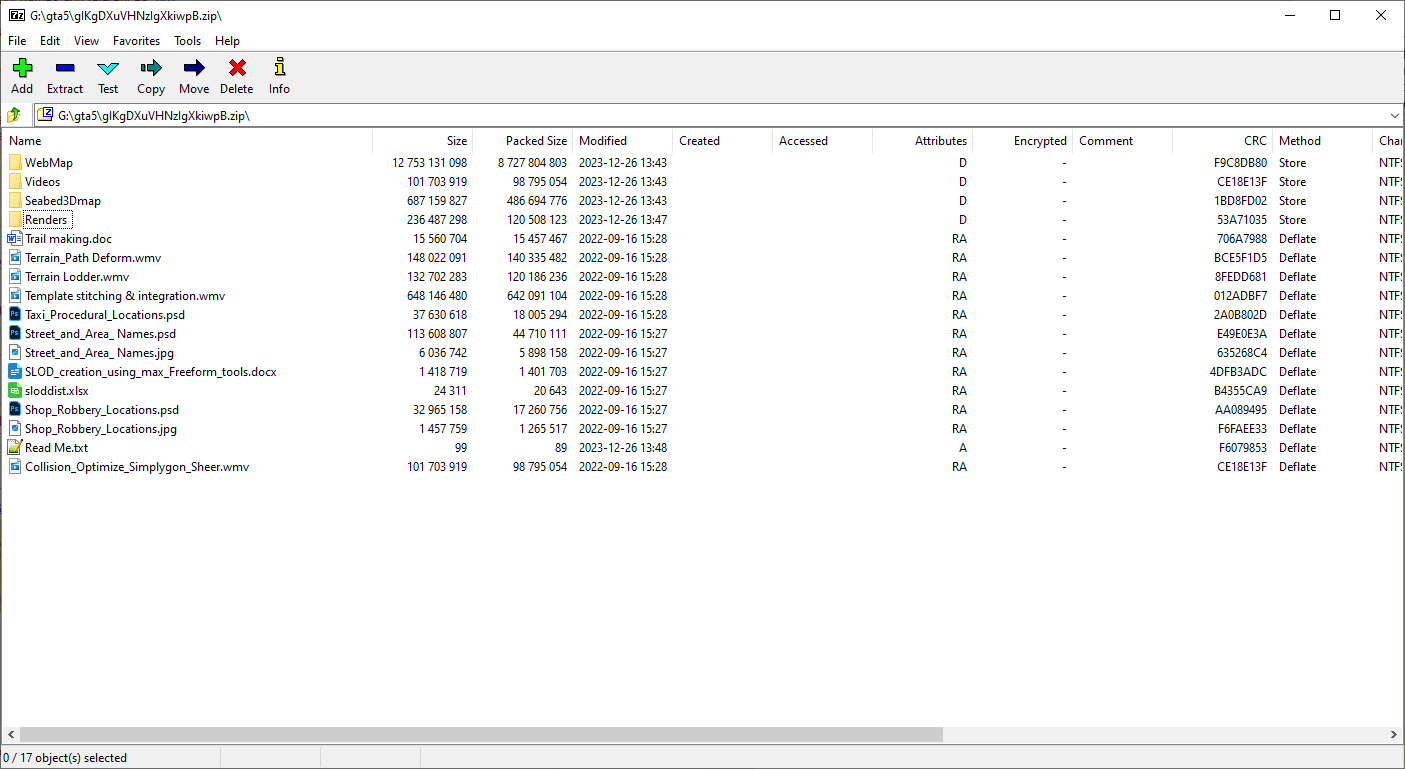Viewport: 1405px width, 769px height.
Task: Select the Renders folder icon
Action: point(15,219)
